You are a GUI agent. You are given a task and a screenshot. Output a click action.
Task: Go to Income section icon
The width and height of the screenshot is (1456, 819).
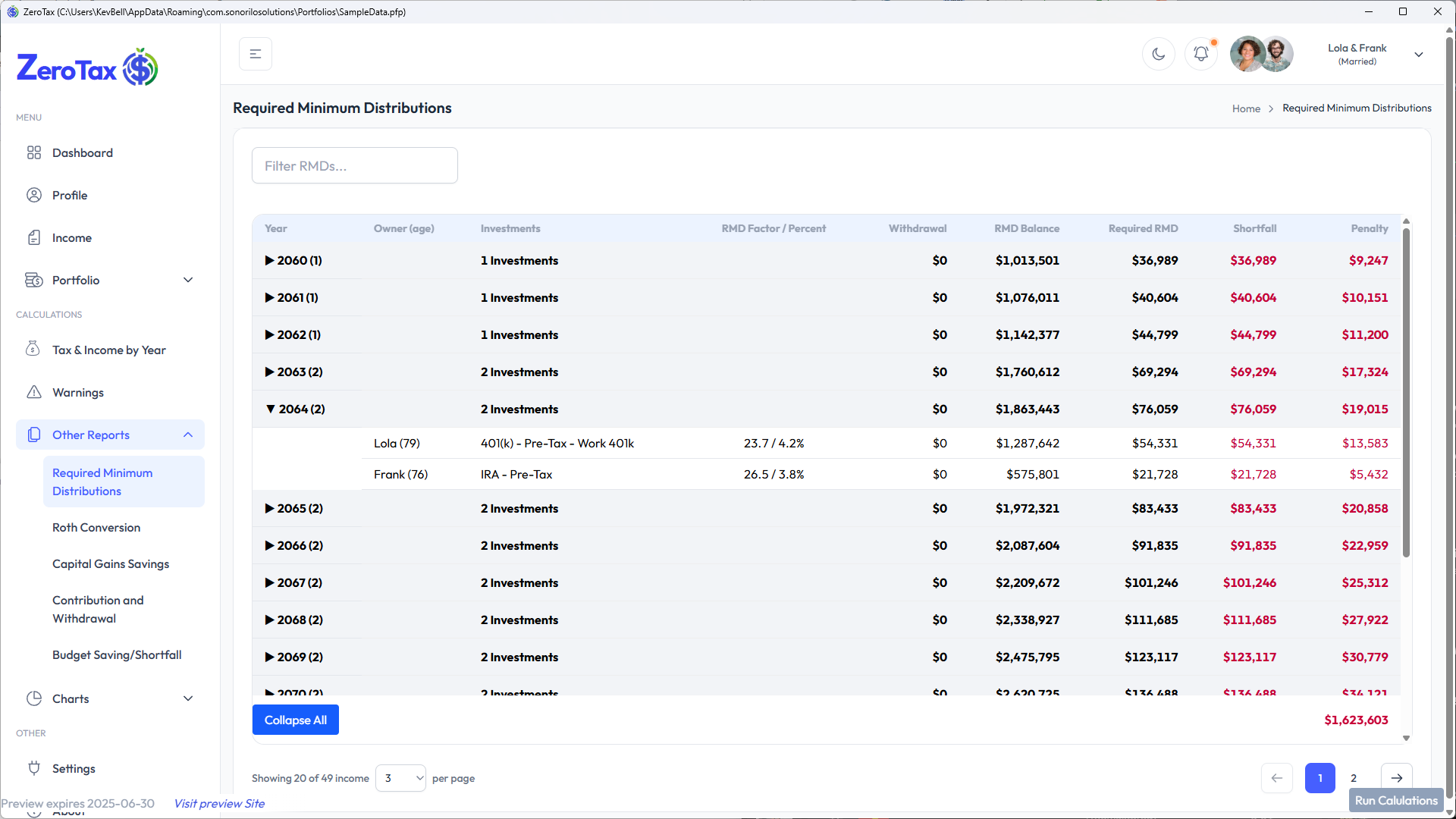34,237
